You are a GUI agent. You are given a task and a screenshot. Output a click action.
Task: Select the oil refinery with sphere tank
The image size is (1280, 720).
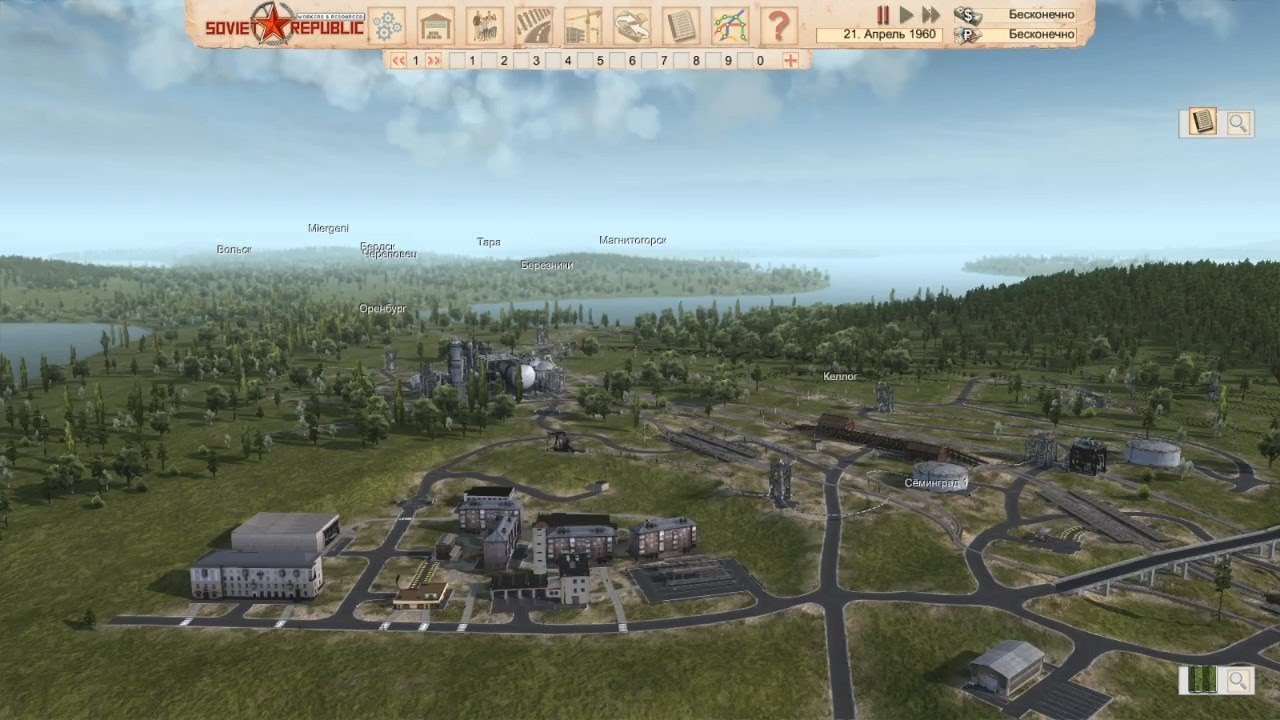[x=490, y=370]
